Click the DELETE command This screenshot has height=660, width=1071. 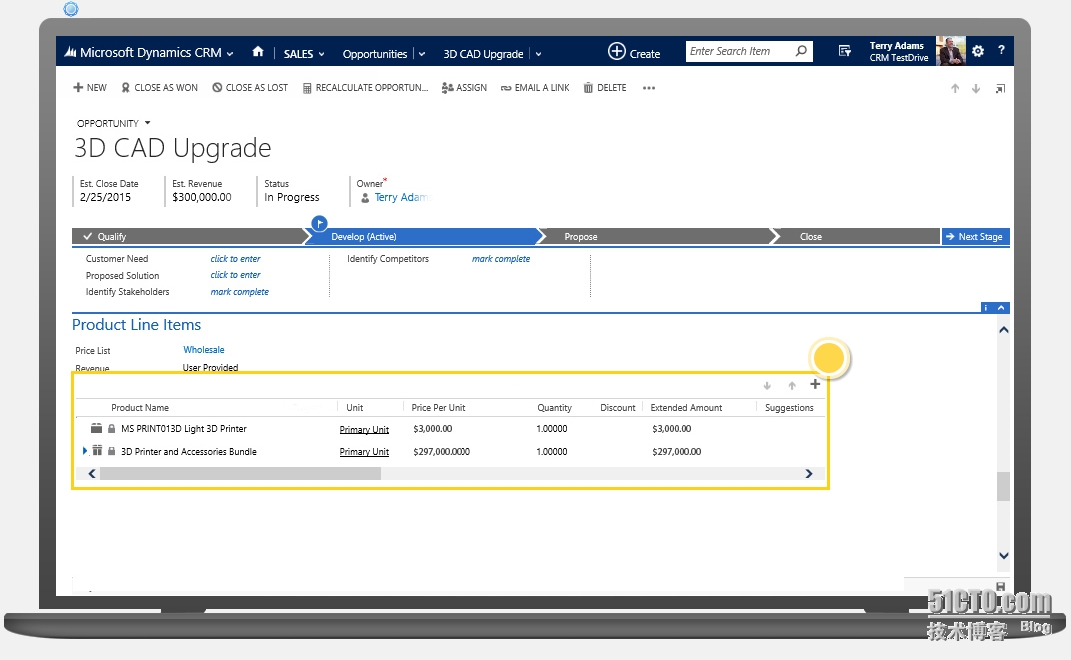coord(605,87)
